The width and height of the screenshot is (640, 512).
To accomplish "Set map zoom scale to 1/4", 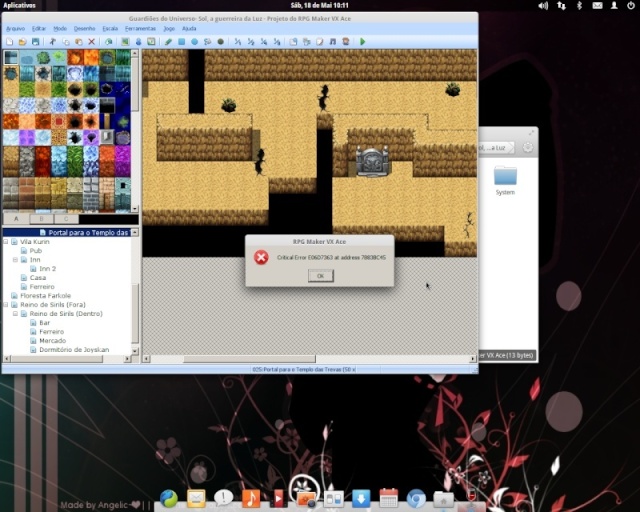I will point(264,42).
